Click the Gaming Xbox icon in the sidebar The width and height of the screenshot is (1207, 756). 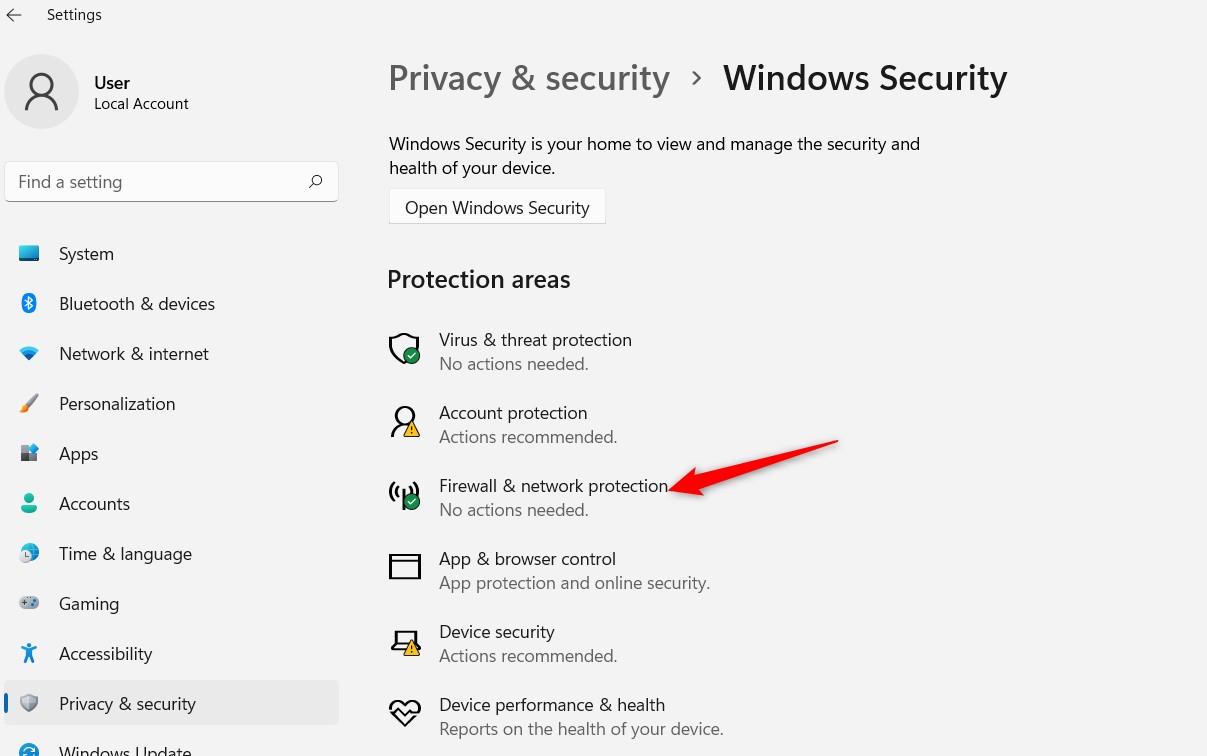click(30, 603)
